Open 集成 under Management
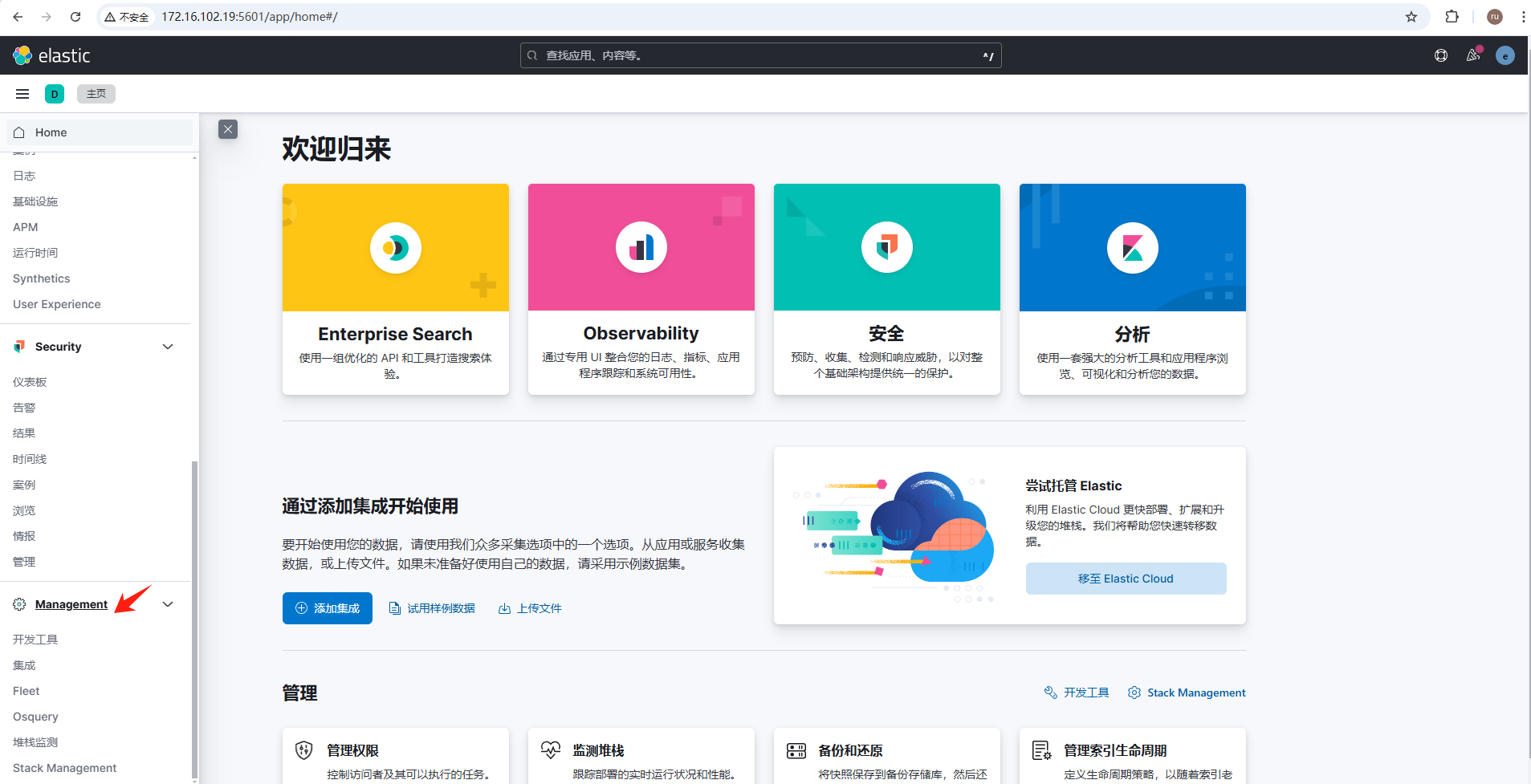This screenshot has height=784, width=1531. 24,665
